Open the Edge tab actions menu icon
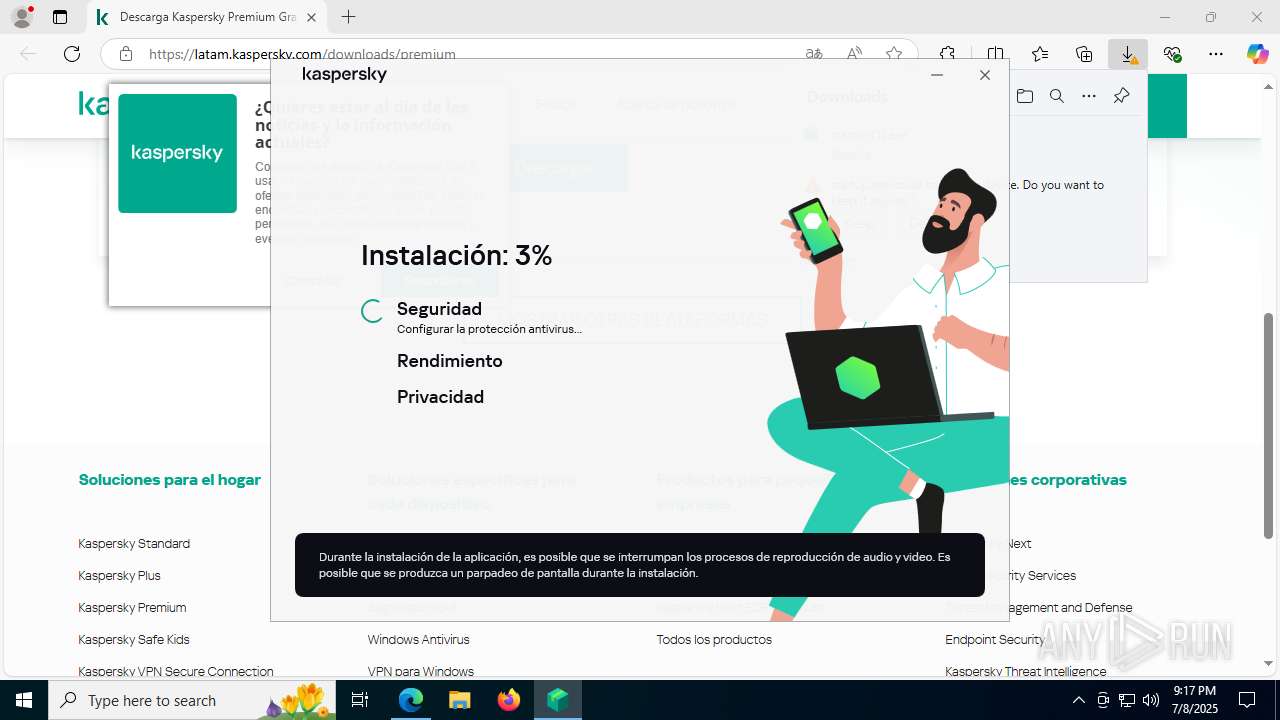The image size is (1280, 720). click(60, 17)
